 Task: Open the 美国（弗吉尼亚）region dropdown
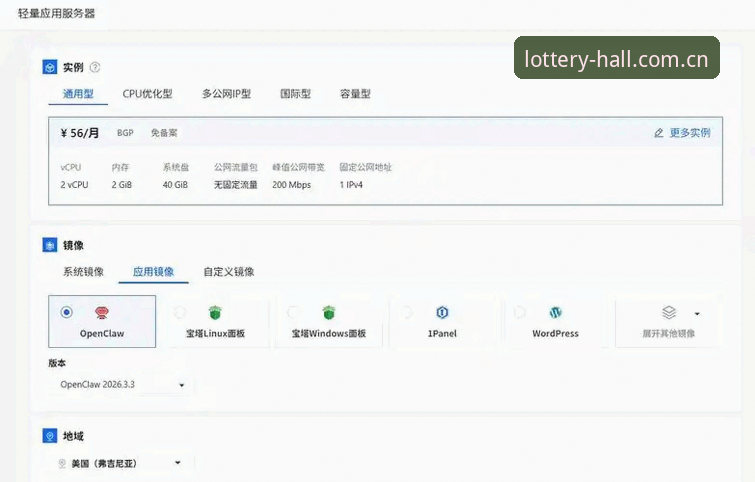[123, 463]
